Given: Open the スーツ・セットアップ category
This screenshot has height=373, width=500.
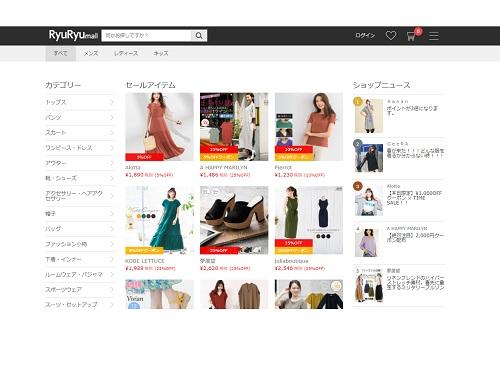Looking at the screenshot, I should pos(79,305).
